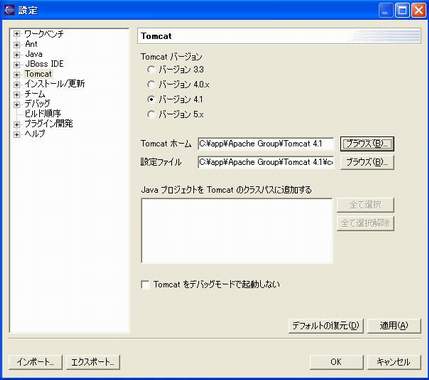Image resolution: width=429 pixels, height=380 pixels.
Task: Expand the ワークベンチ tree node
Action: pyautogui.click(x=17, y=34)
